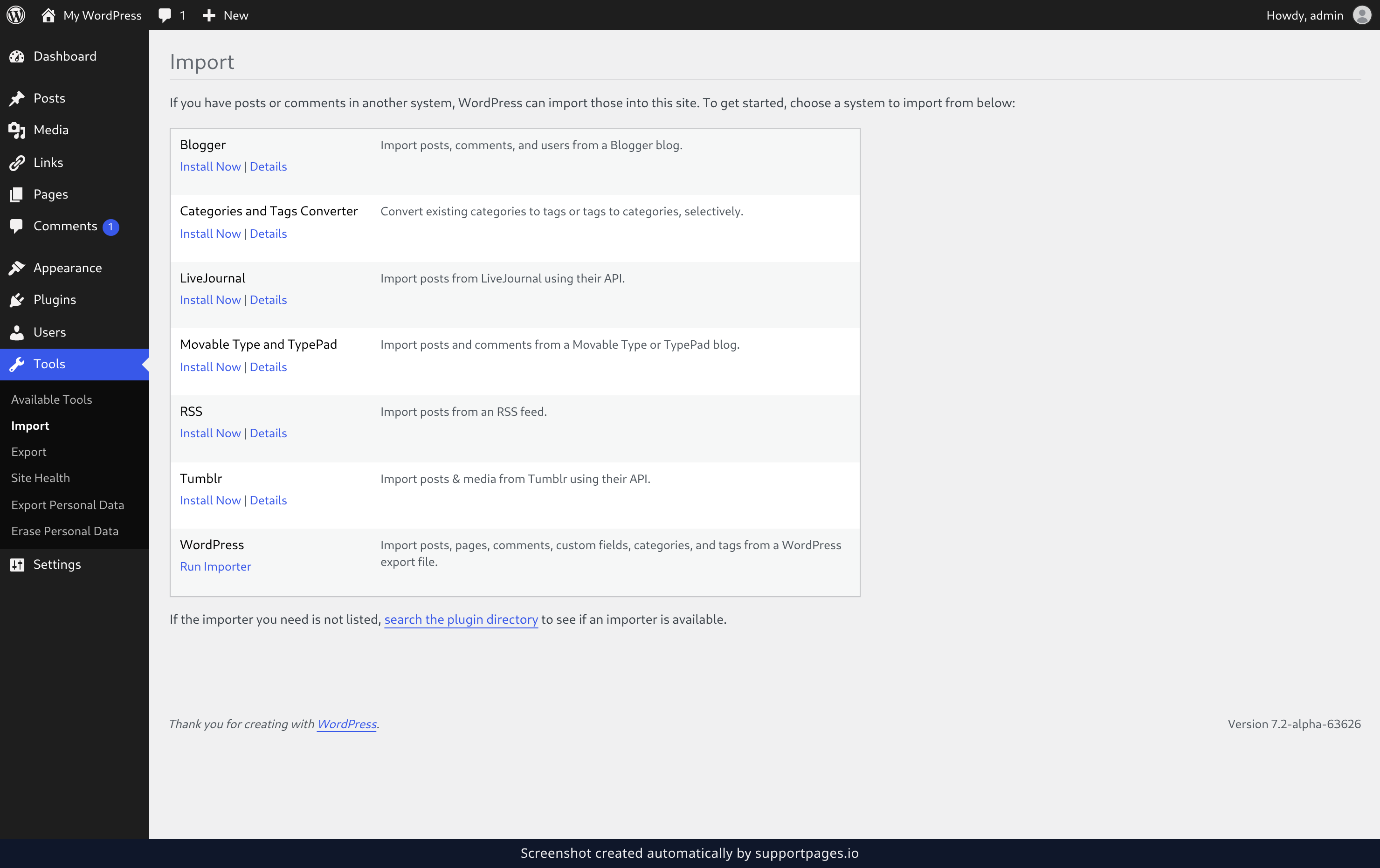Install Movable Type and TypePad importer now
The width and height of the screenshot is (1380, 868).
tap(210, 367)
